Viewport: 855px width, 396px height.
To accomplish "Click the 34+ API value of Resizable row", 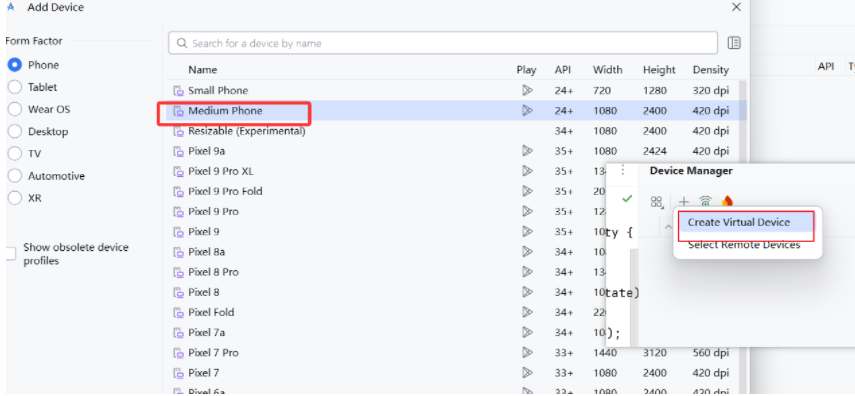I will click(564, 131).
